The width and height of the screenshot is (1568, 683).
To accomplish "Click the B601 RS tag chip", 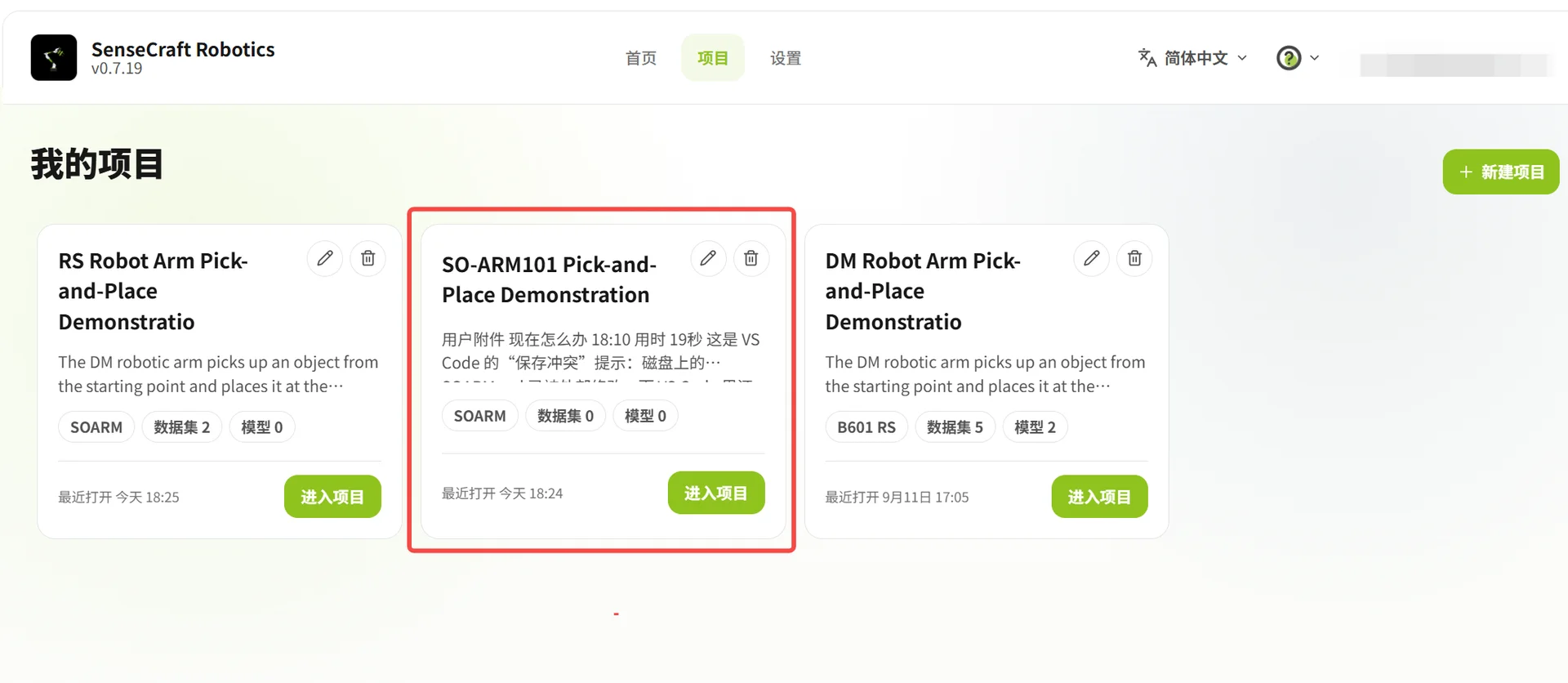I will tap(866, 427).
